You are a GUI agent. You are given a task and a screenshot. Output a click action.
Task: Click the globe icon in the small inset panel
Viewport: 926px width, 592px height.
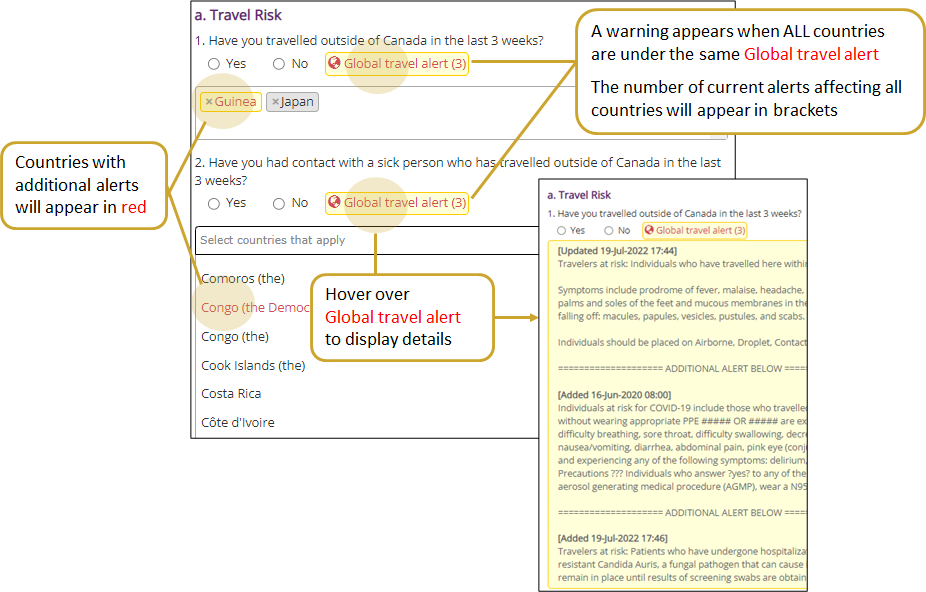click(649, 231)
